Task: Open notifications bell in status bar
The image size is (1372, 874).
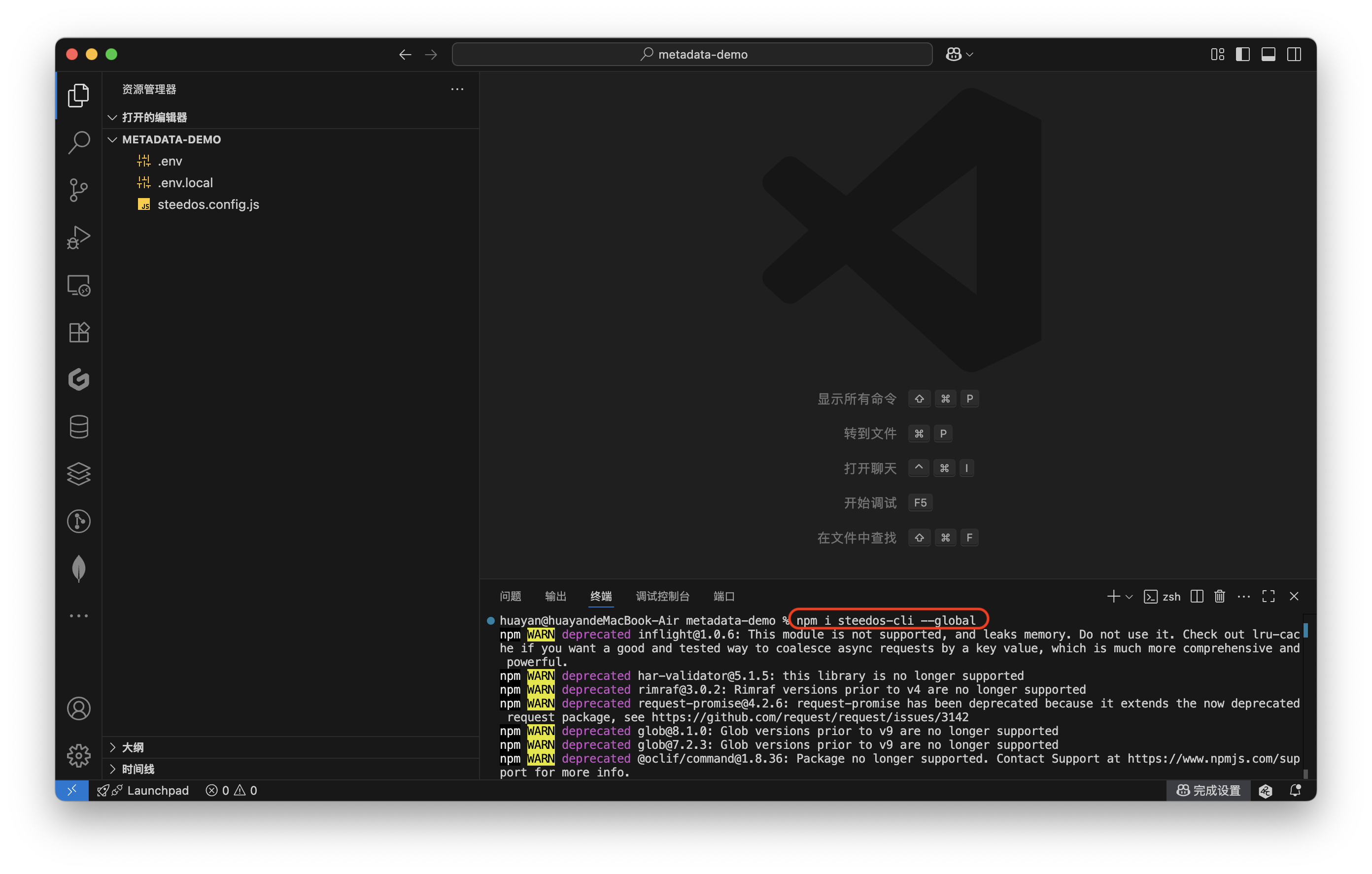Action: tap(1295, 790)
